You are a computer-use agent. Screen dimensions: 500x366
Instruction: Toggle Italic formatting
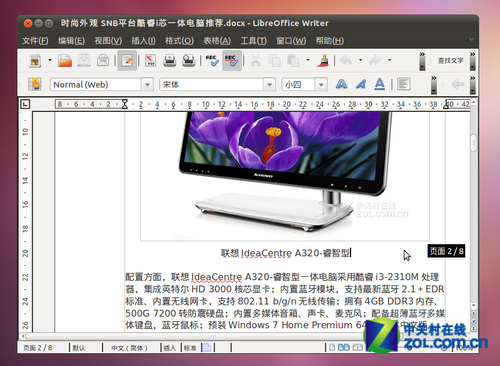361,84
